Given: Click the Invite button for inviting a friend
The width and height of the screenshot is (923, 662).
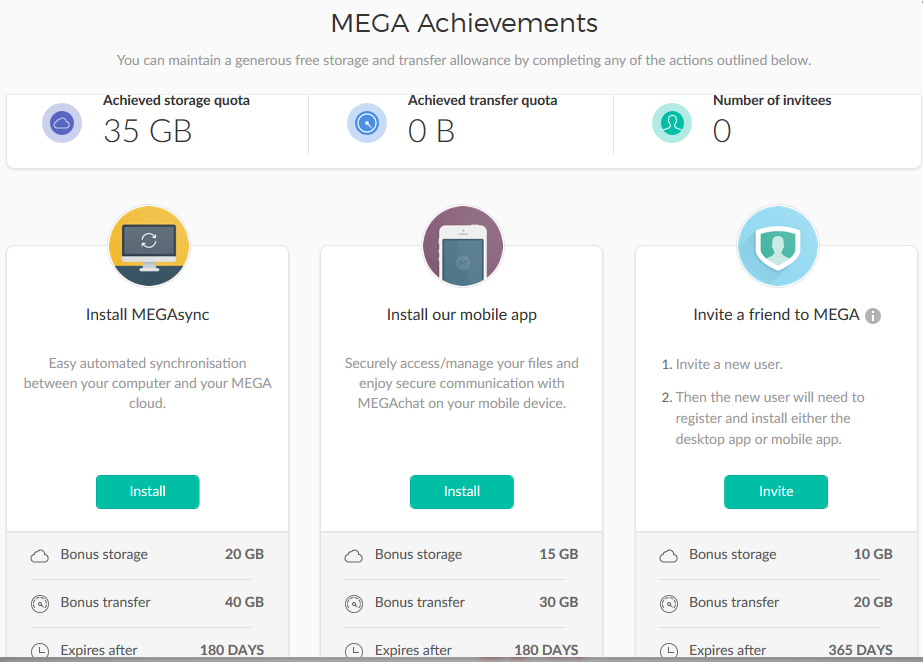Looking at the screenshot, I should (775, 491).
